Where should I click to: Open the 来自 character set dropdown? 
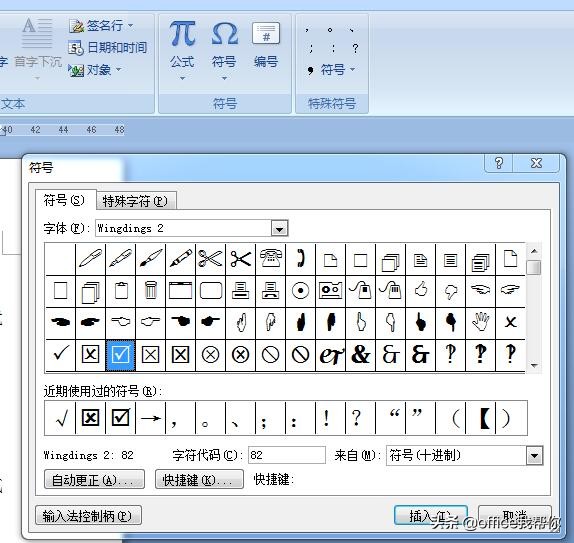tap(534, 456)
